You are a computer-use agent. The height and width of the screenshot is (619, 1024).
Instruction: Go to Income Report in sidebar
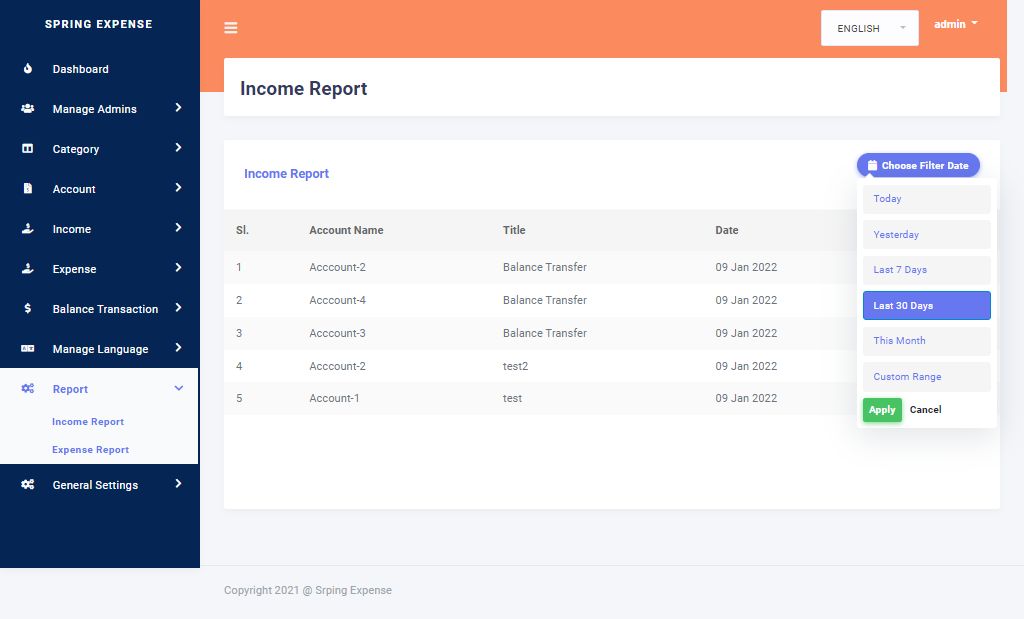[88, 422]
